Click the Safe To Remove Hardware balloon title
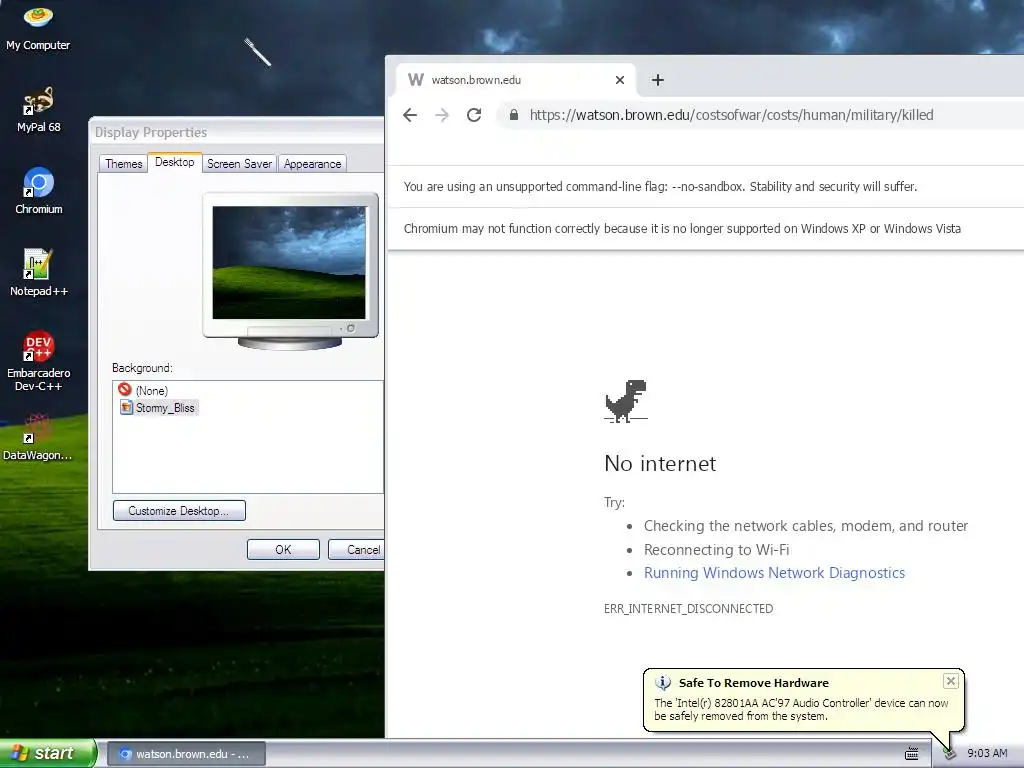This screenshot has height=768, width=1024. pos(754,683)
